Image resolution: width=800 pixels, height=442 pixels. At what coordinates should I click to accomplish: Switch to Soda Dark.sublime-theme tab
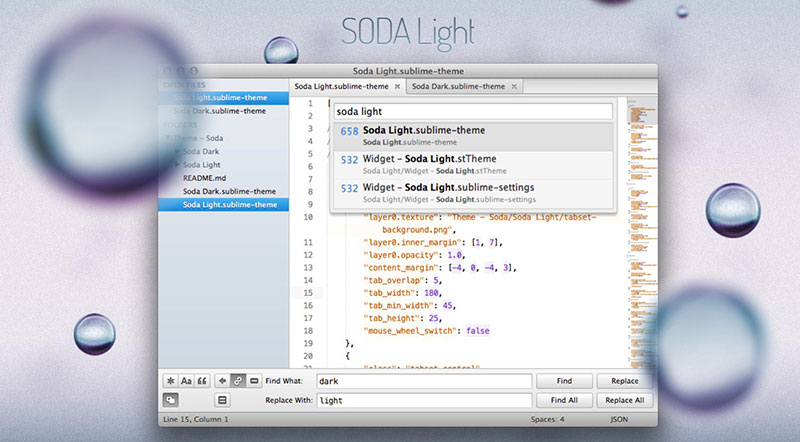pos(463,86)
